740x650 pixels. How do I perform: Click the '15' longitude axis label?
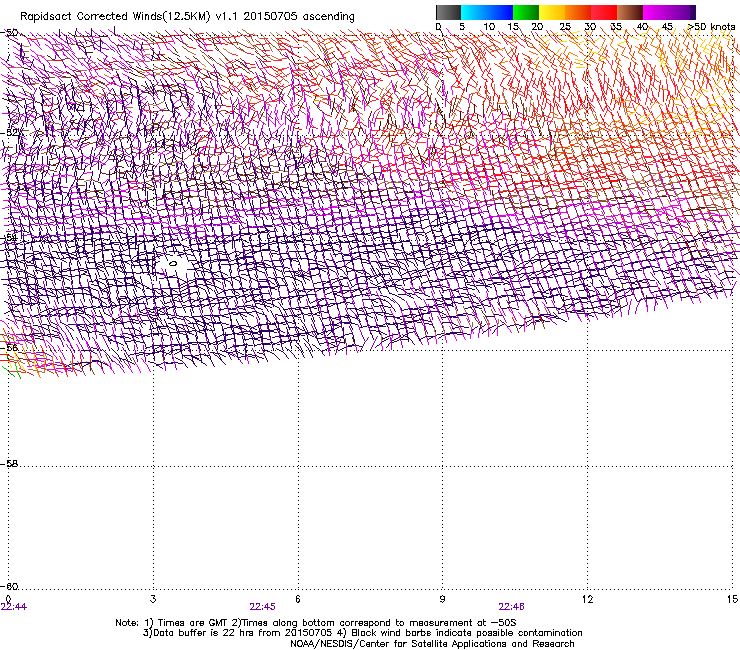732,599
